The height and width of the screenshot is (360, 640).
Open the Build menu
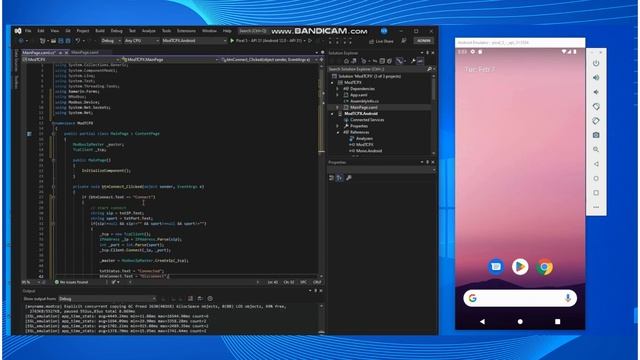[x=100, y=31]
